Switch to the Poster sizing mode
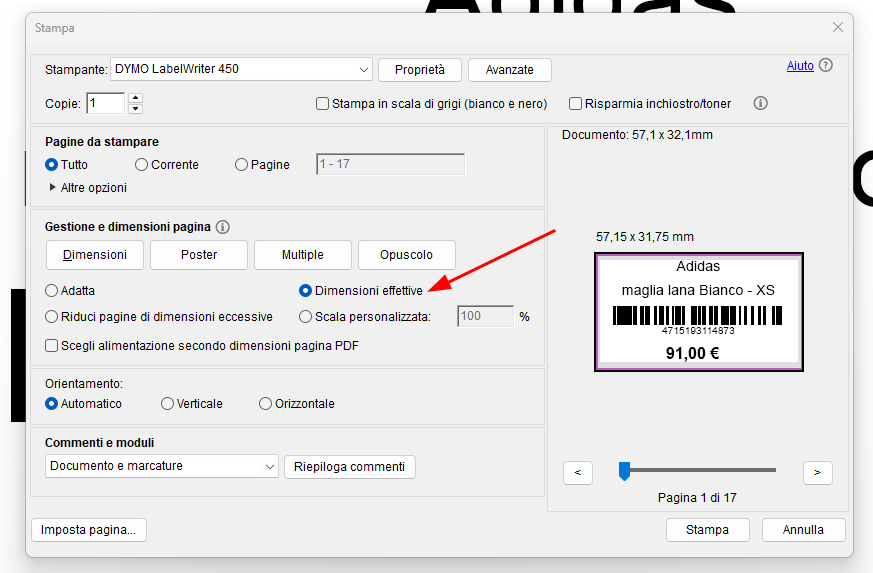This screenshot has width=873, height=573. pos(199,255)
